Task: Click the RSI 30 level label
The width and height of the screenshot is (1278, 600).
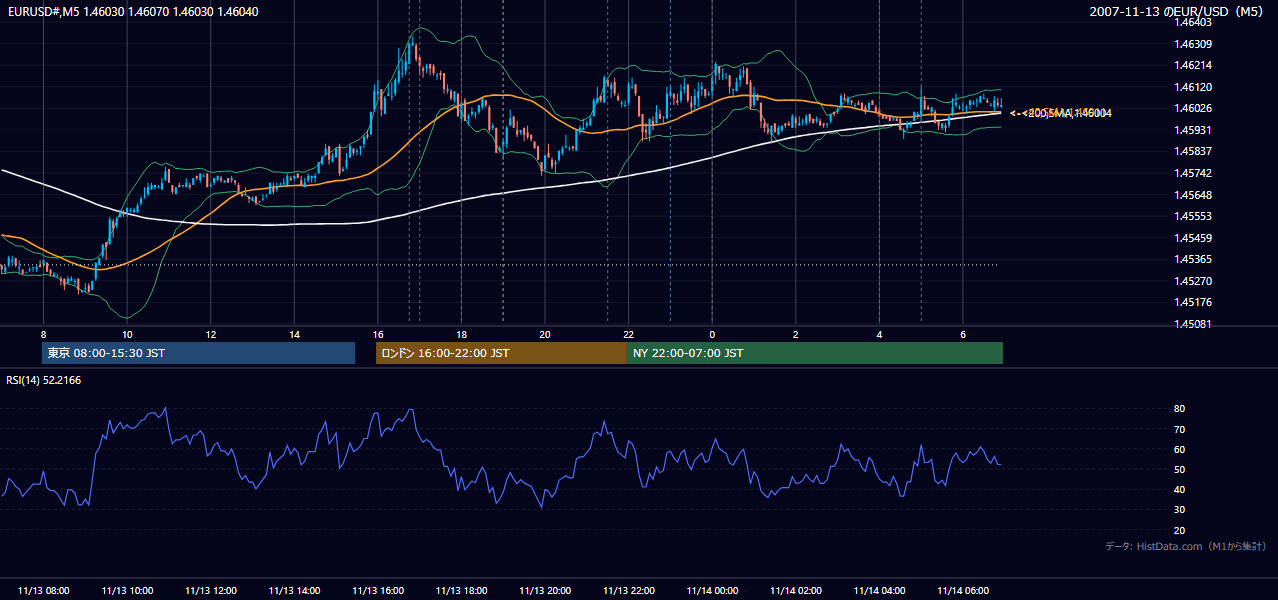Action: pyautogui.click(x=1179, y=510)
